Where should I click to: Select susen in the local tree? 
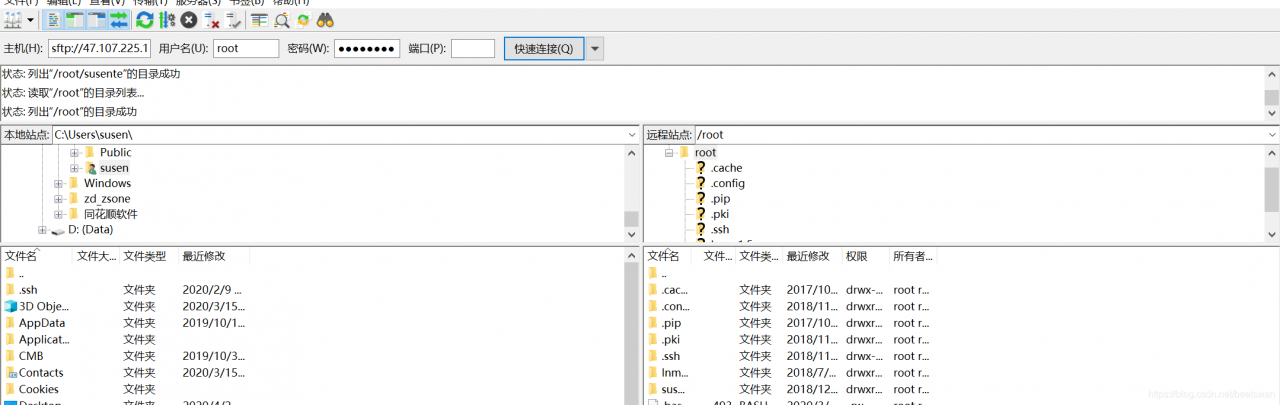point(114,168)
